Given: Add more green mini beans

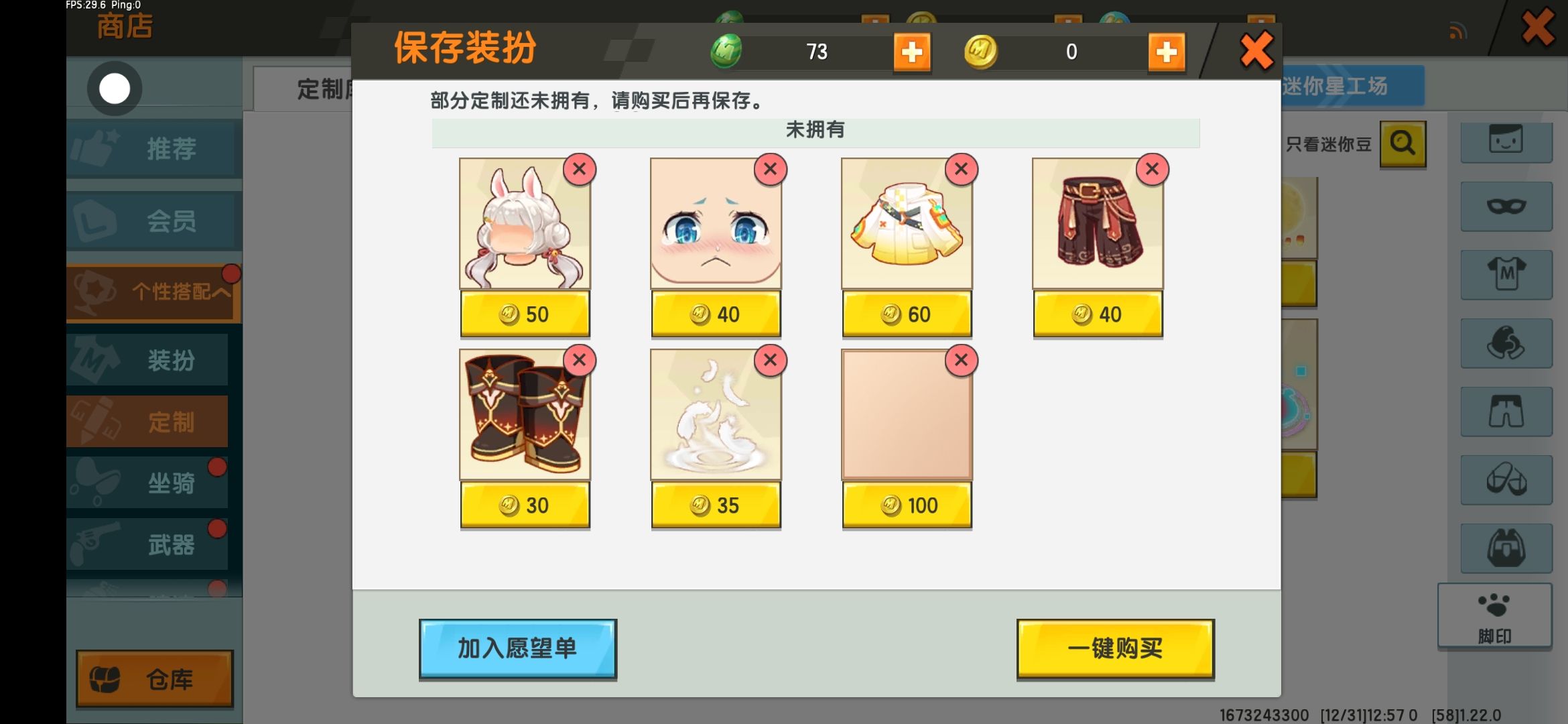Looking at the screenshot, I should click(912, 52).
